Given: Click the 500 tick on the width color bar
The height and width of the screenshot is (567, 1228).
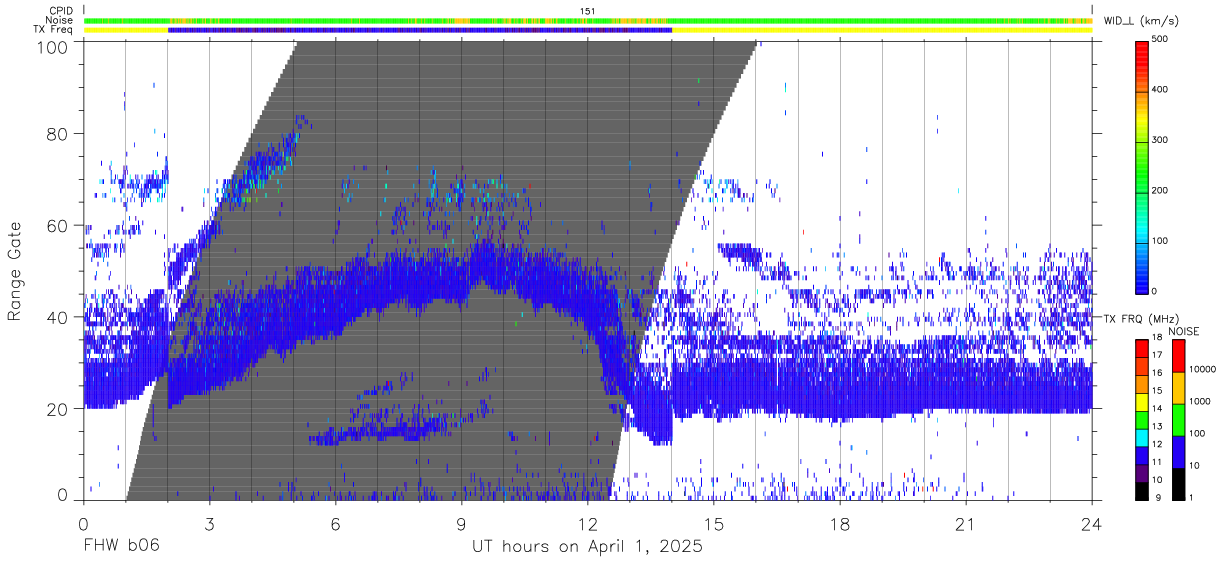Looking at the screenshot, I should (x=1162, y=39).
